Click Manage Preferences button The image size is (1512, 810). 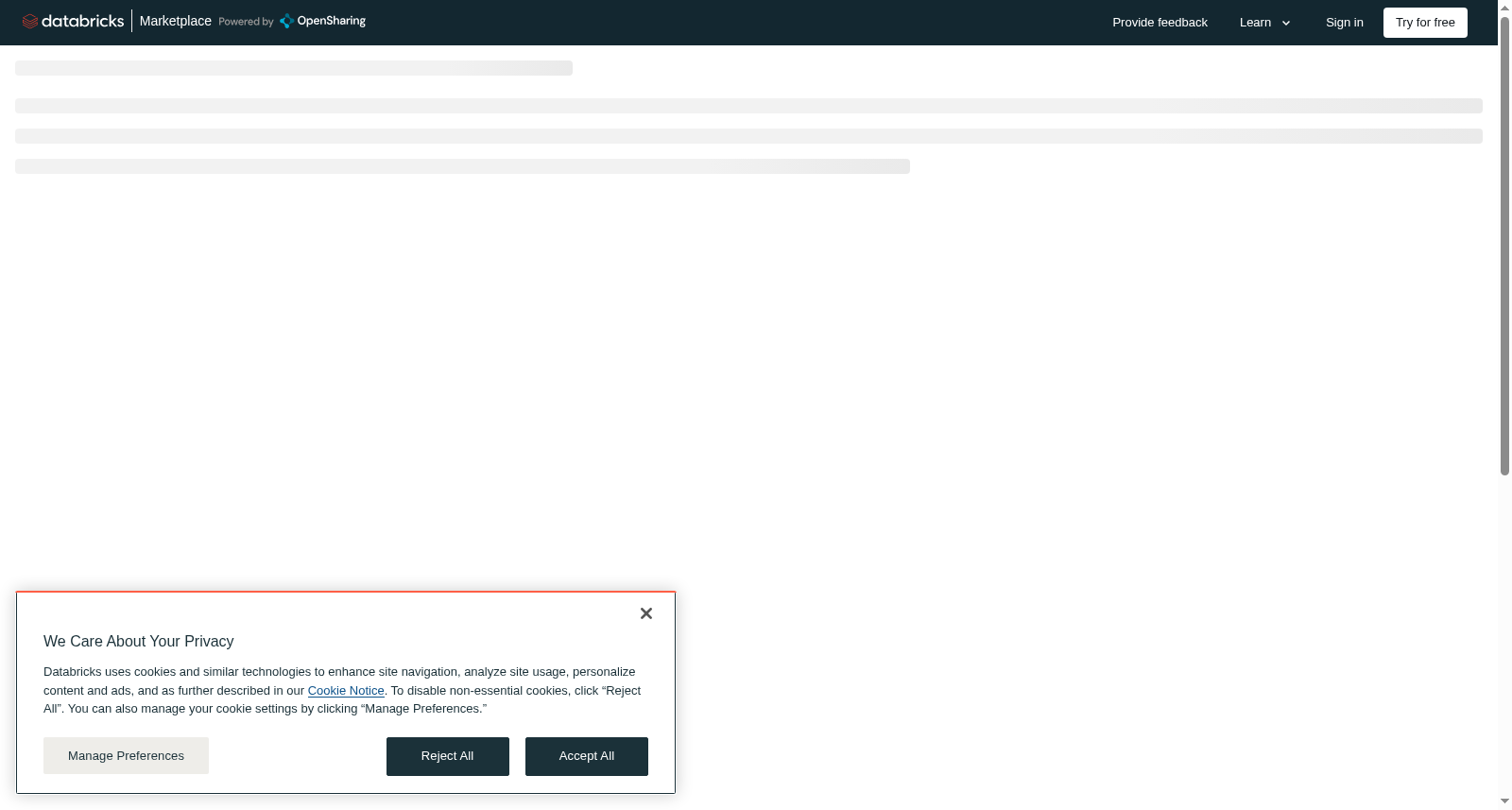(126, 756)
